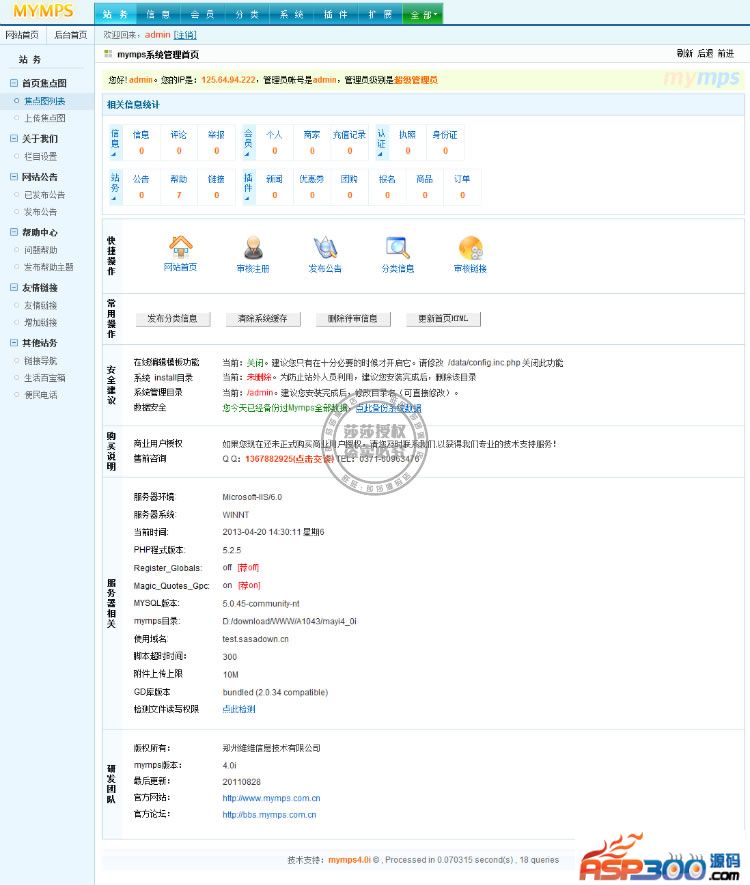Go to 网站首页 in the header
The width and height of the screenshot is (750, 885).
click(x=22, y=35)
